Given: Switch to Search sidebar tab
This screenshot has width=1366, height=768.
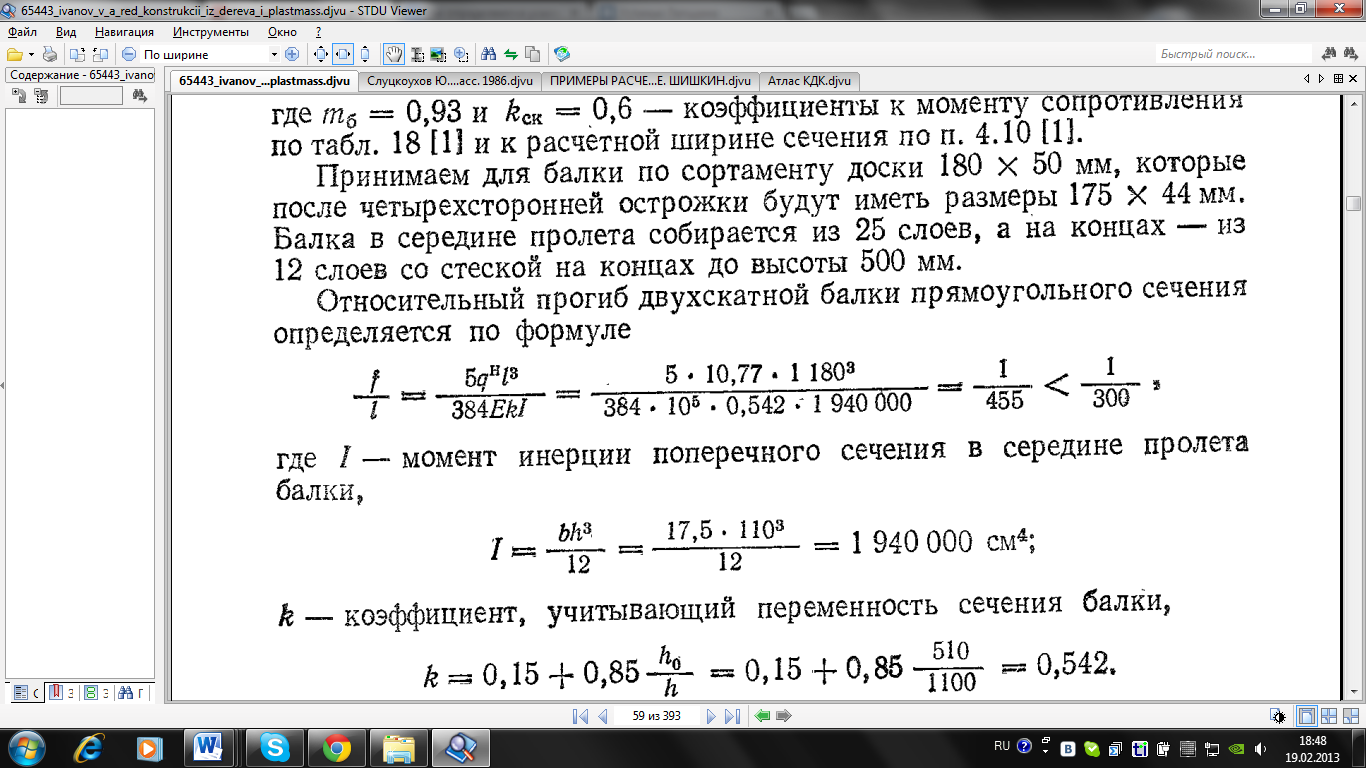Looking at the screenshot, I should 132,691.
